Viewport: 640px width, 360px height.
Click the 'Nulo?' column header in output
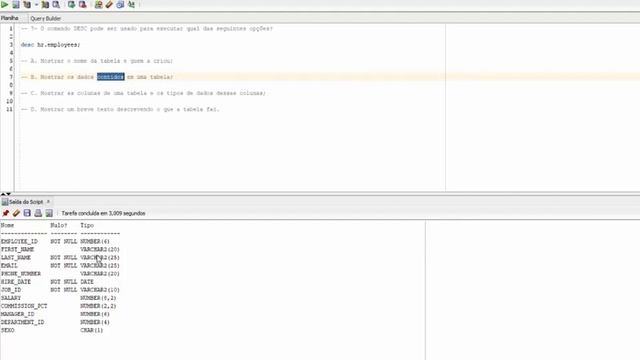[59, 225]
